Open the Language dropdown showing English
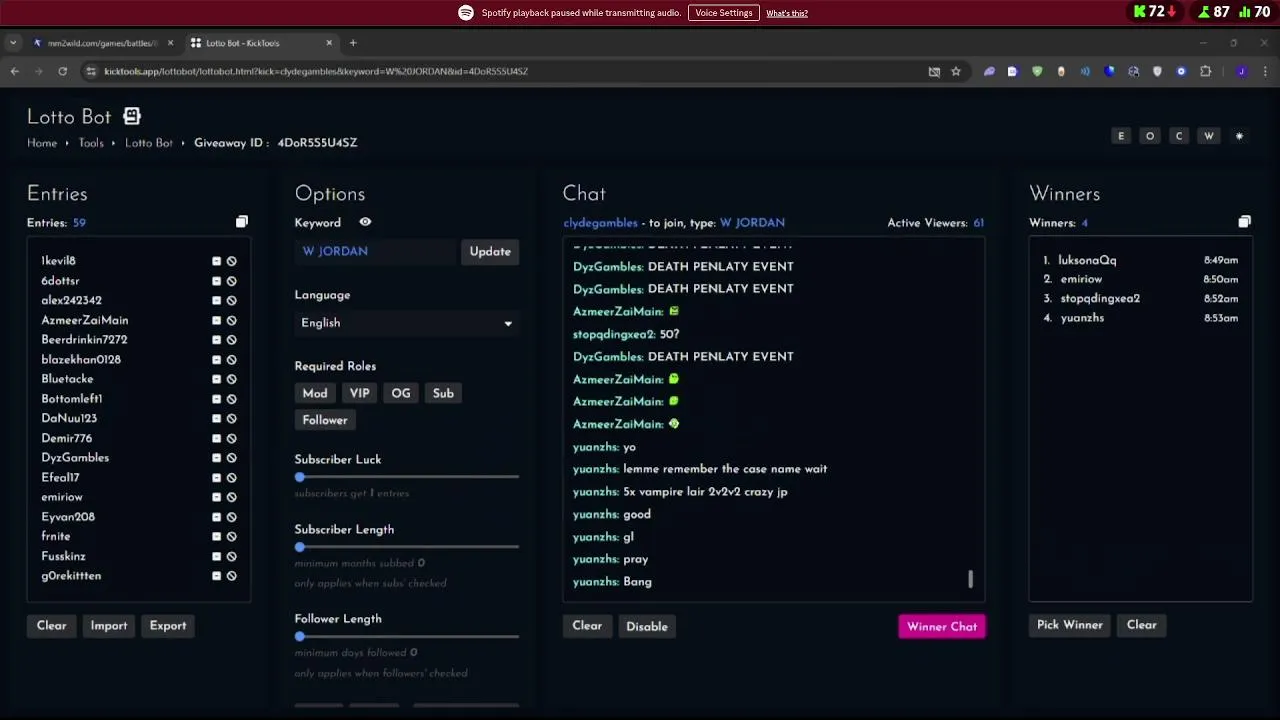This screenshot has width=1280, height=720. pos(407,323)
